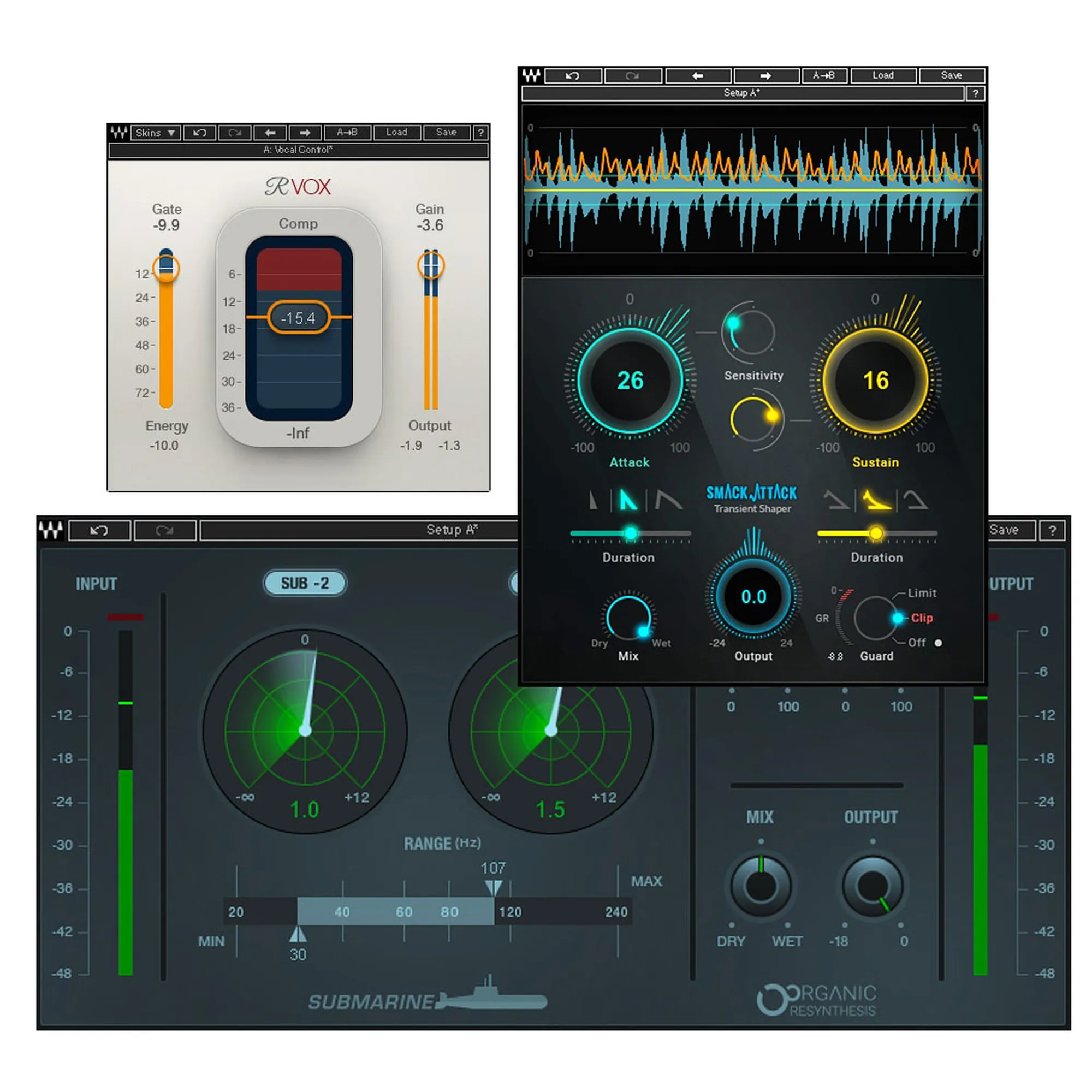The width and height of the screenshot is (1092, 1092).
Task: Set Guard mode to Clip
Action: pyautogui.click(x=922, y=618)
